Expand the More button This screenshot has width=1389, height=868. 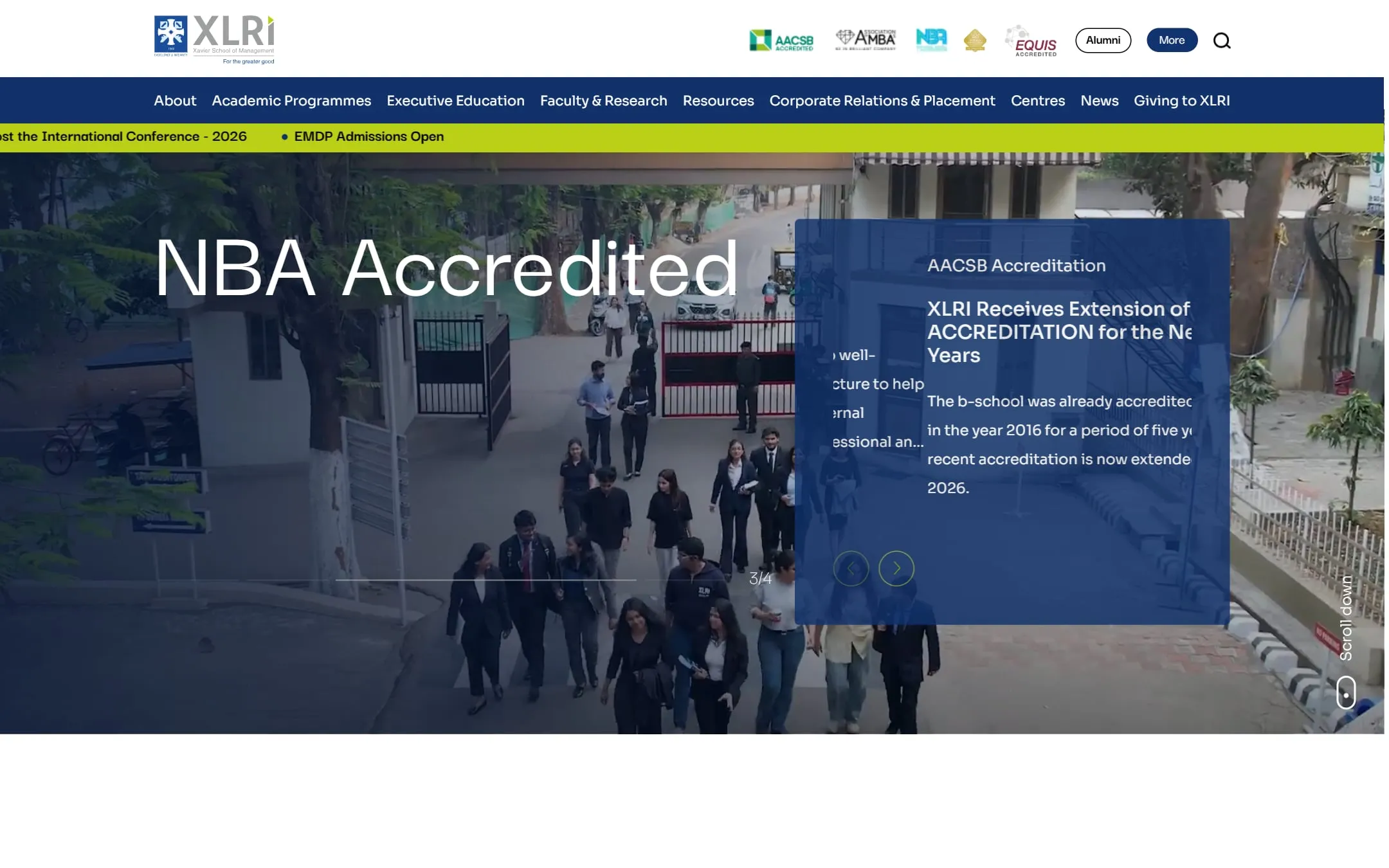pos(1172,41)
